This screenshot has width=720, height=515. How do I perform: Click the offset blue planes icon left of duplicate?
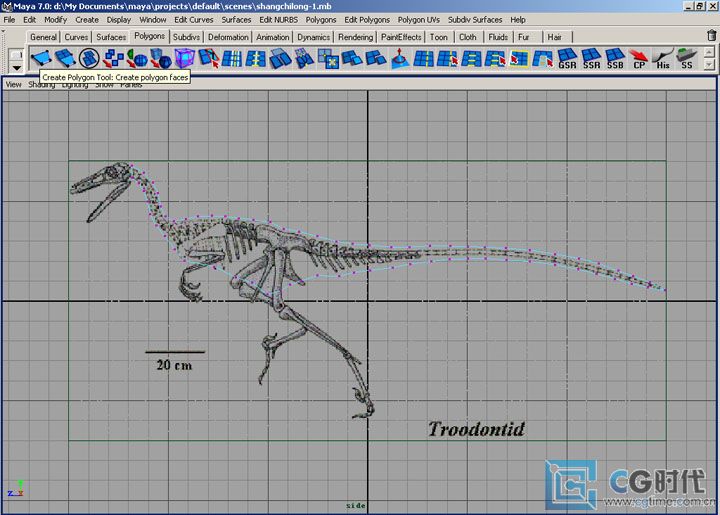pos(352,58)
